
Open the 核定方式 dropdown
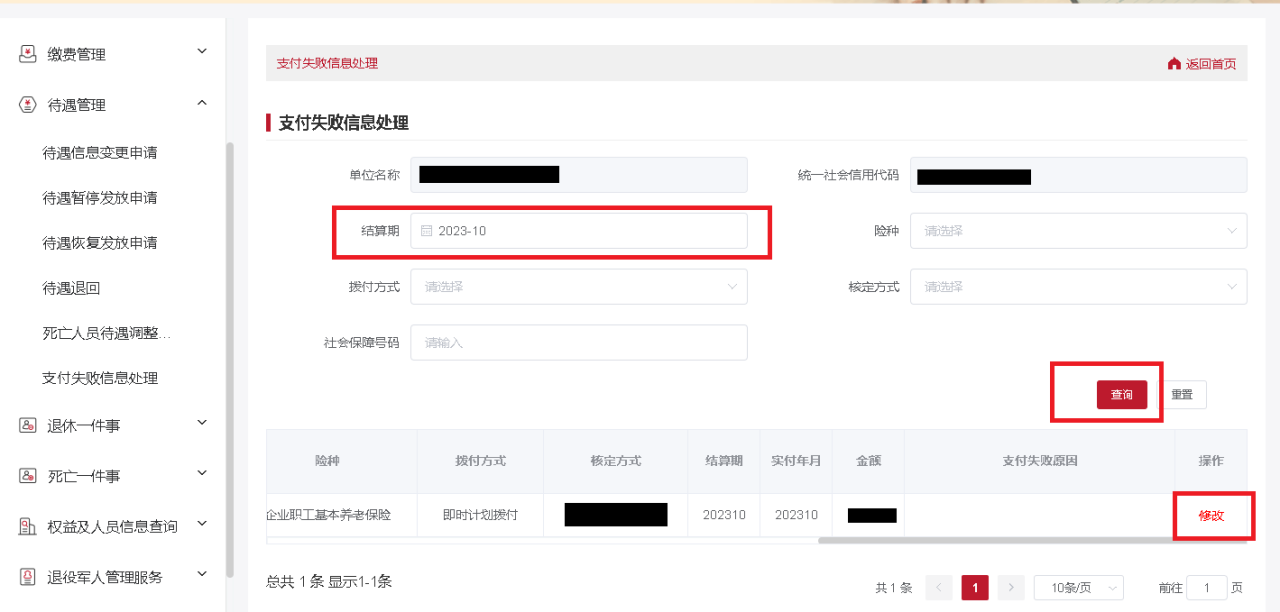[1077, 287]
